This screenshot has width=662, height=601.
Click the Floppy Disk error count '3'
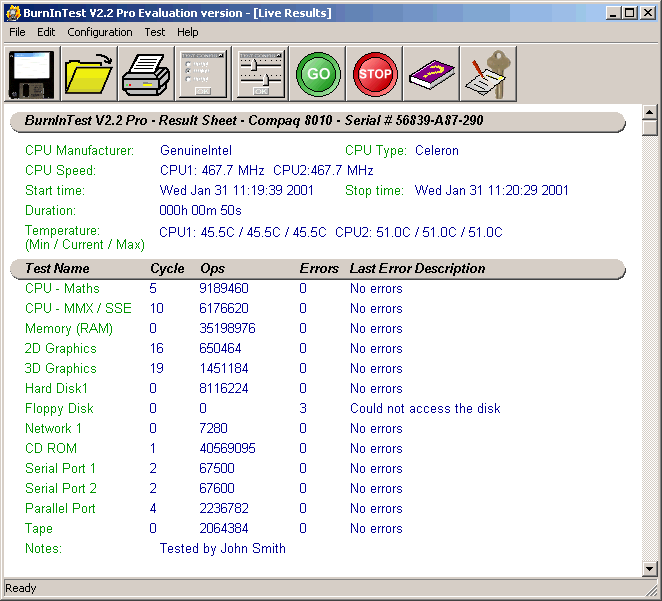pos(303,409)
